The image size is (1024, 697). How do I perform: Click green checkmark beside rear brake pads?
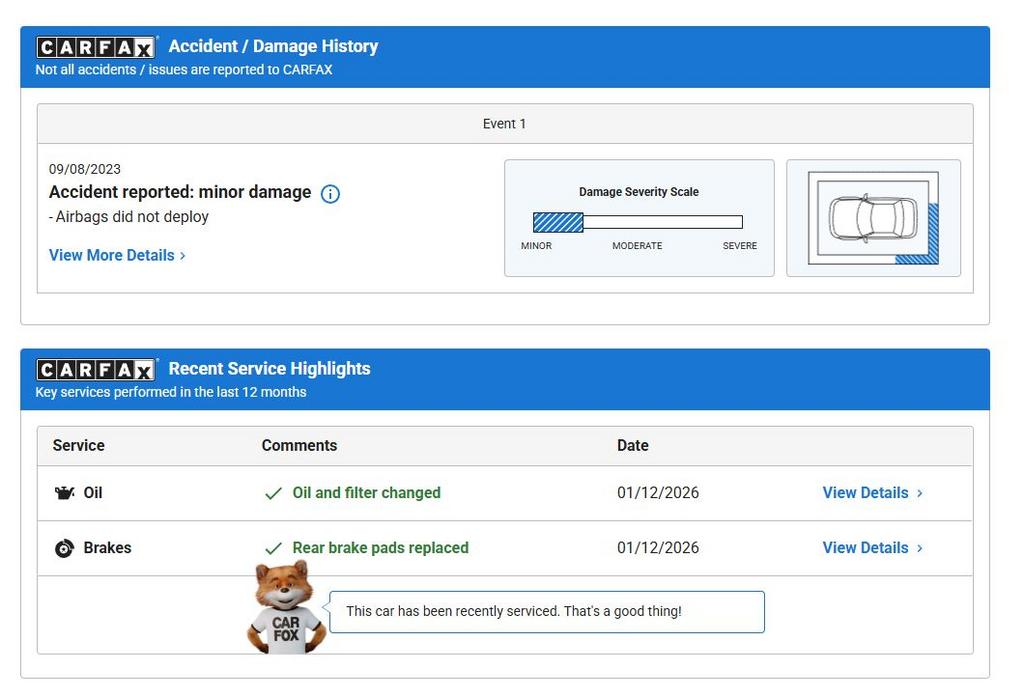tap(273, 549)
